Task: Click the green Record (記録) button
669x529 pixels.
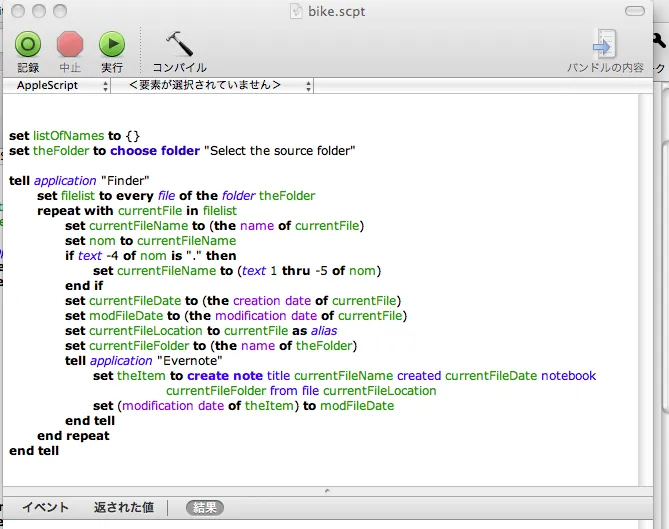Action: (x=28, y=45)
